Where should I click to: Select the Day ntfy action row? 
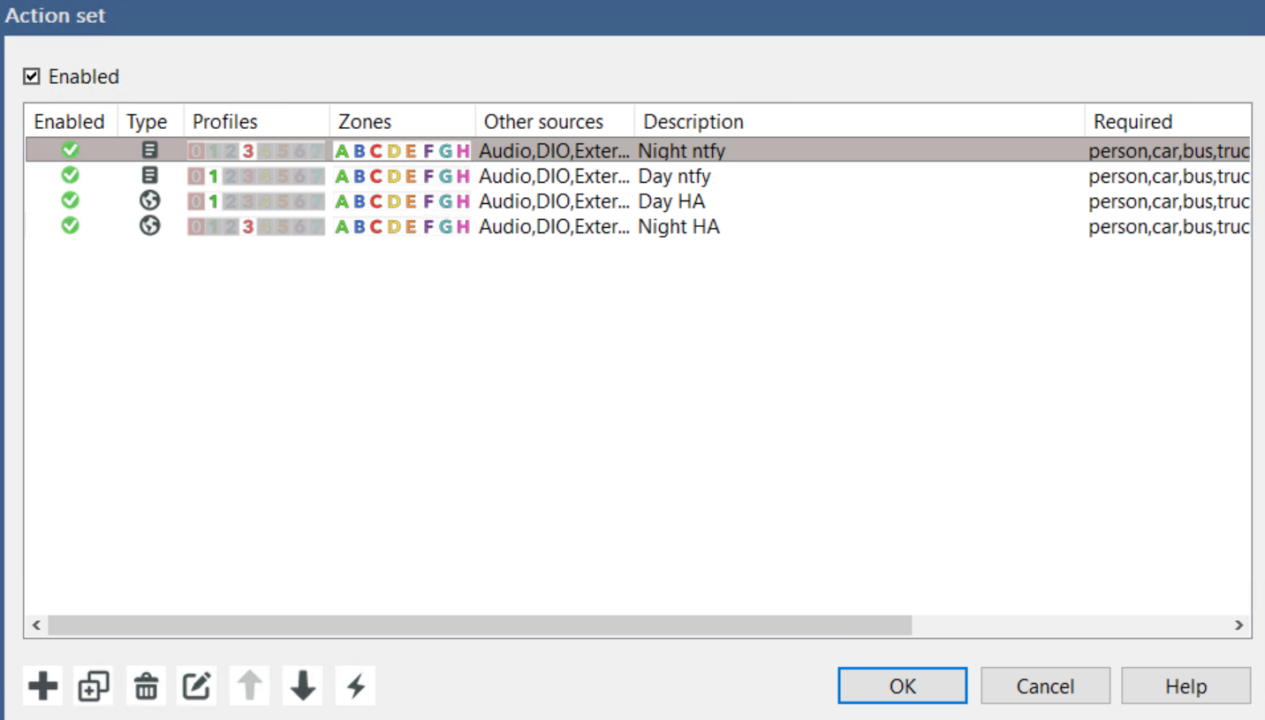(700, 175)
